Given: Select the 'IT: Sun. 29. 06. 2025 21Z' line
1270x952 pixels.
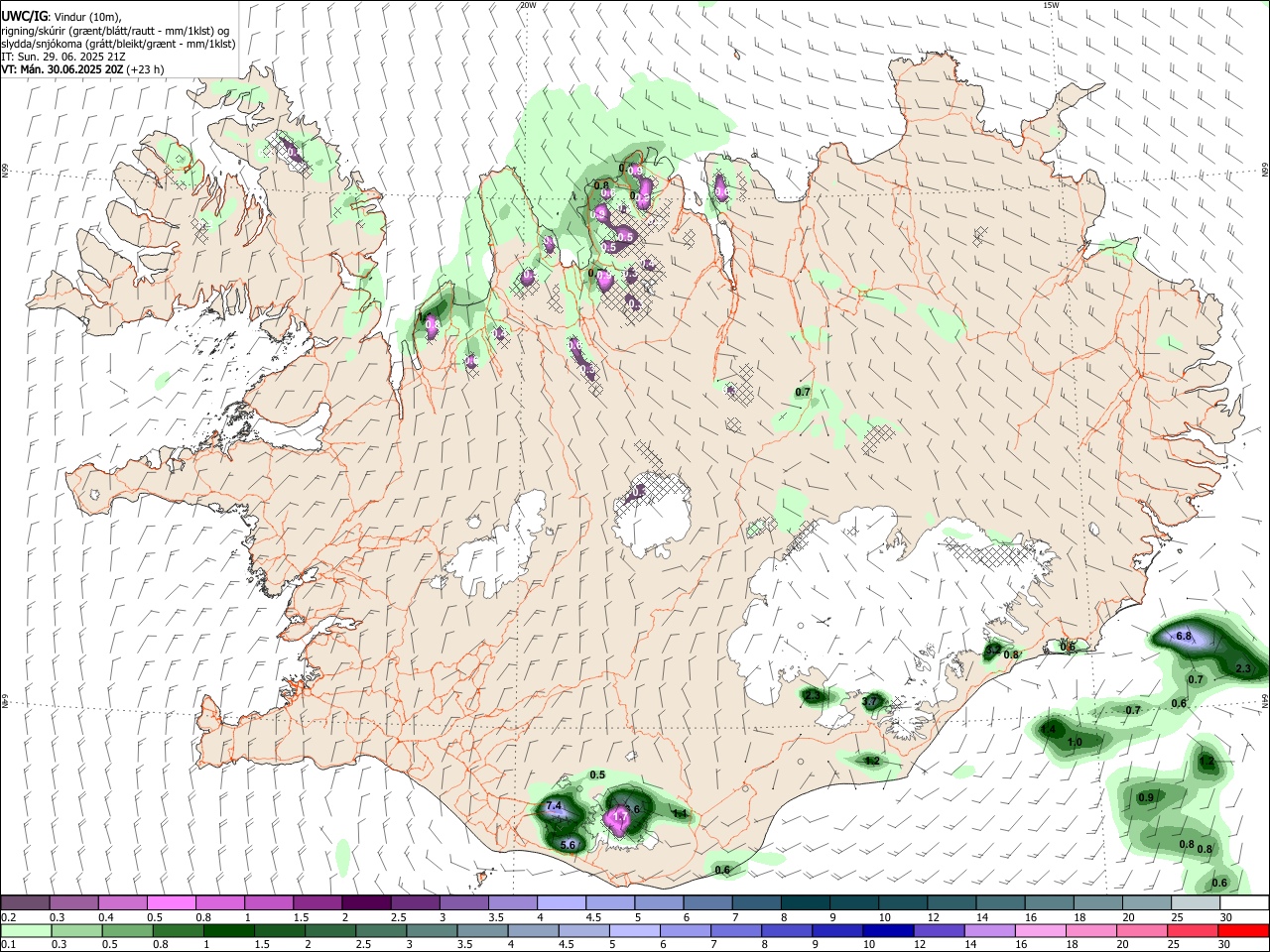Looking at the screenshot, I should point(63,57).
